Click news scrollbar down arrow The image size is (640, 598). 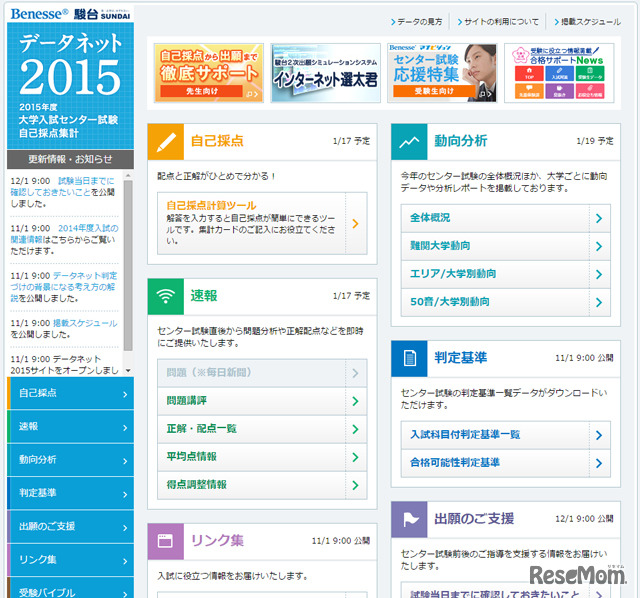pos(128,371)
